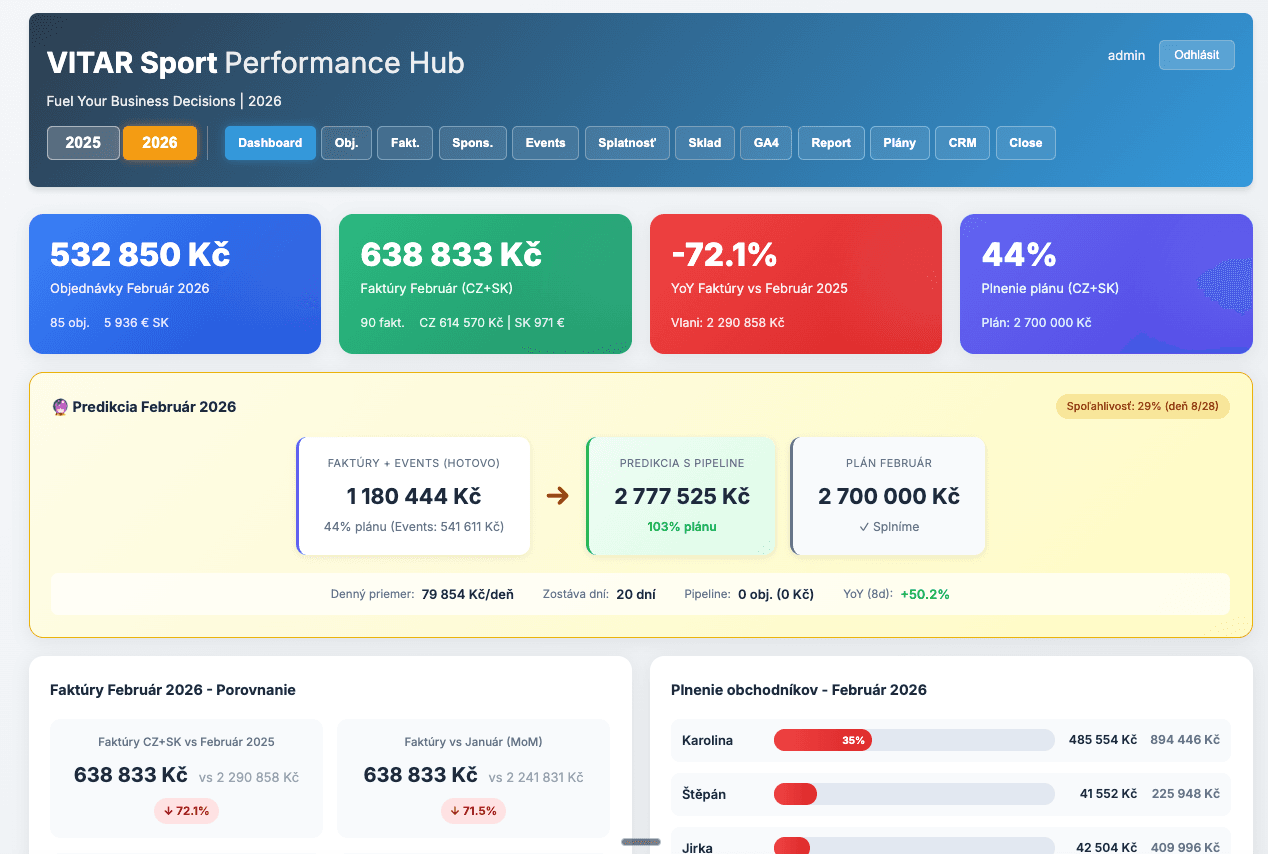Switch to year 2025

click(x=83, y=142)
